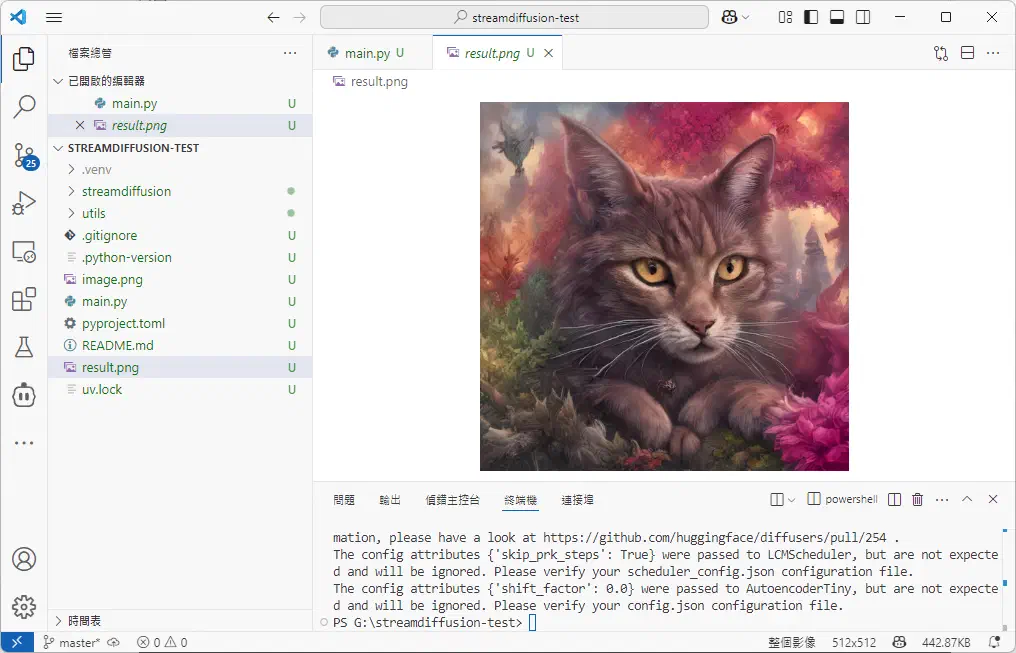Toggle the panel visibility
The width and height of the screenshot is (1016, 653).
coord(836,17)
